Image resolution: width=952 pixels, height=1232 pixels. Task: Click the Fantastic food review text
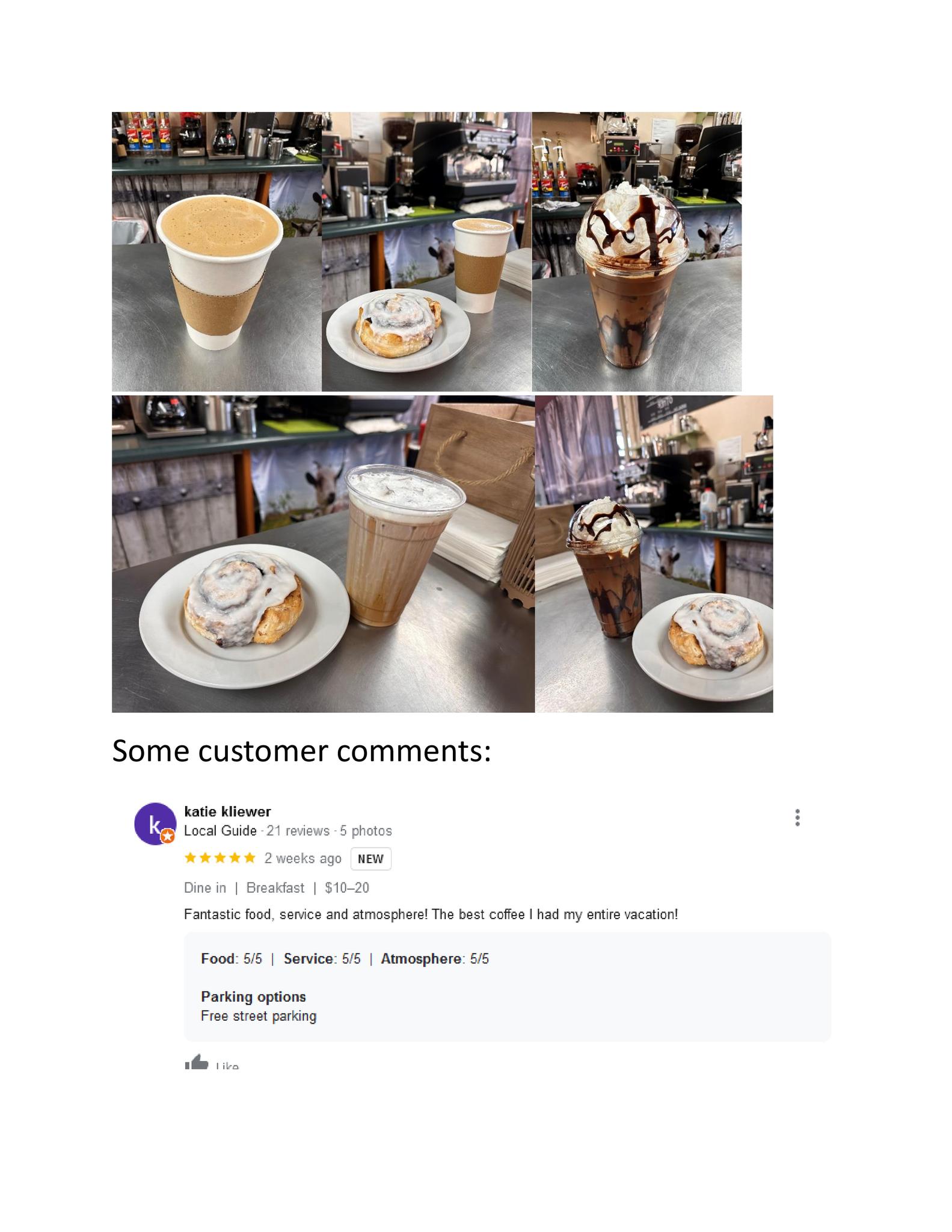point(431,914)
